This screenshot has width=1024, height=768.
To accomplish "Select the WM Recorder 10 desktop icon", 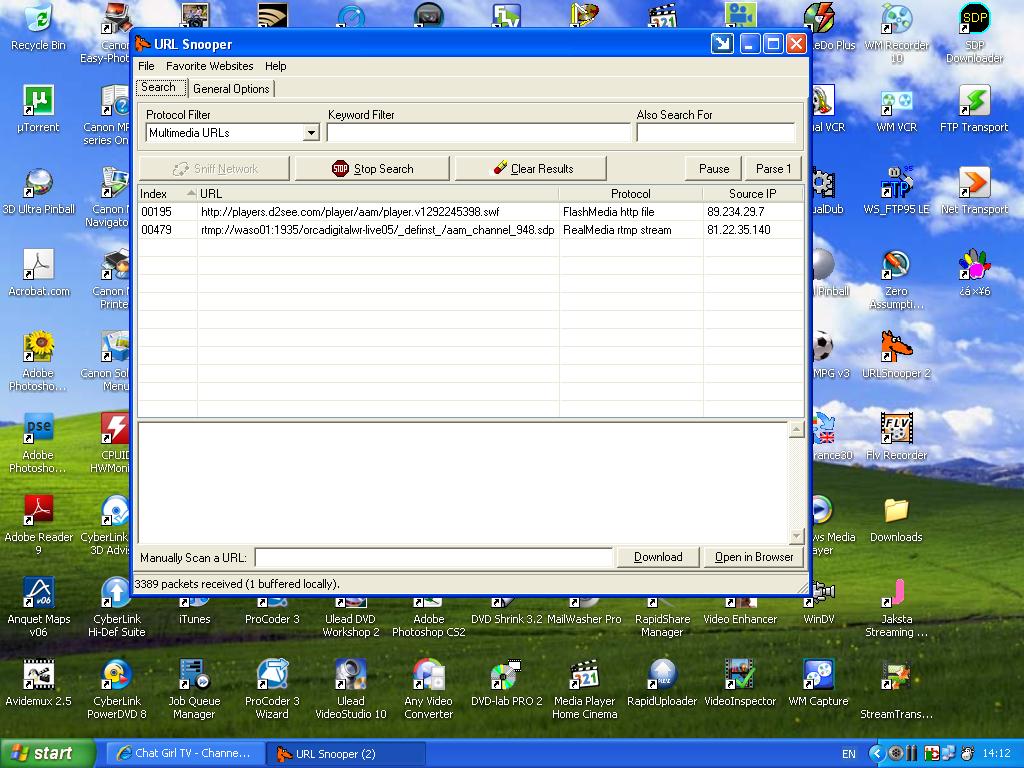I will click(x=896, y=33).
